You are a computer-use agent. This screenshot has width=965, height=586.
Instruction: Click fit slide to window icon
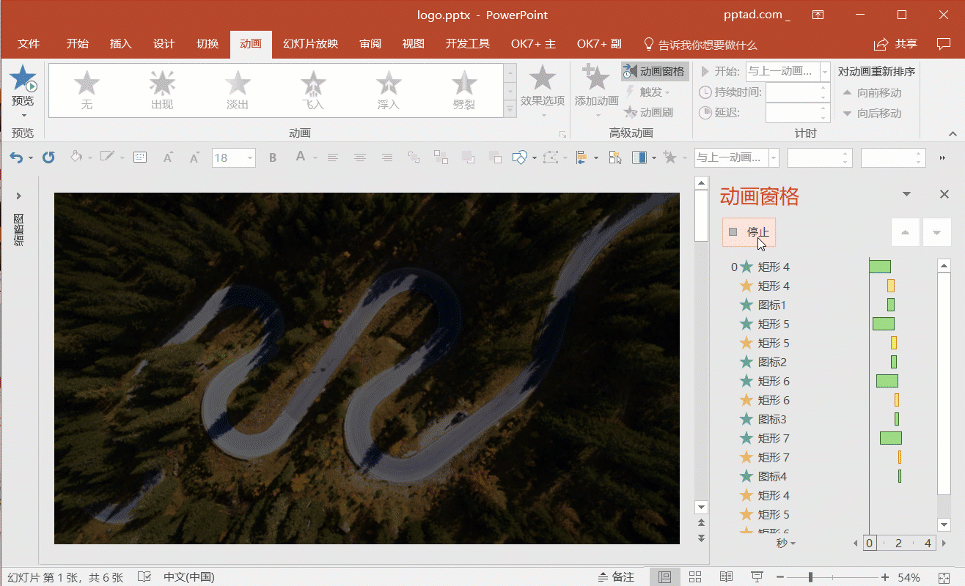942,577
